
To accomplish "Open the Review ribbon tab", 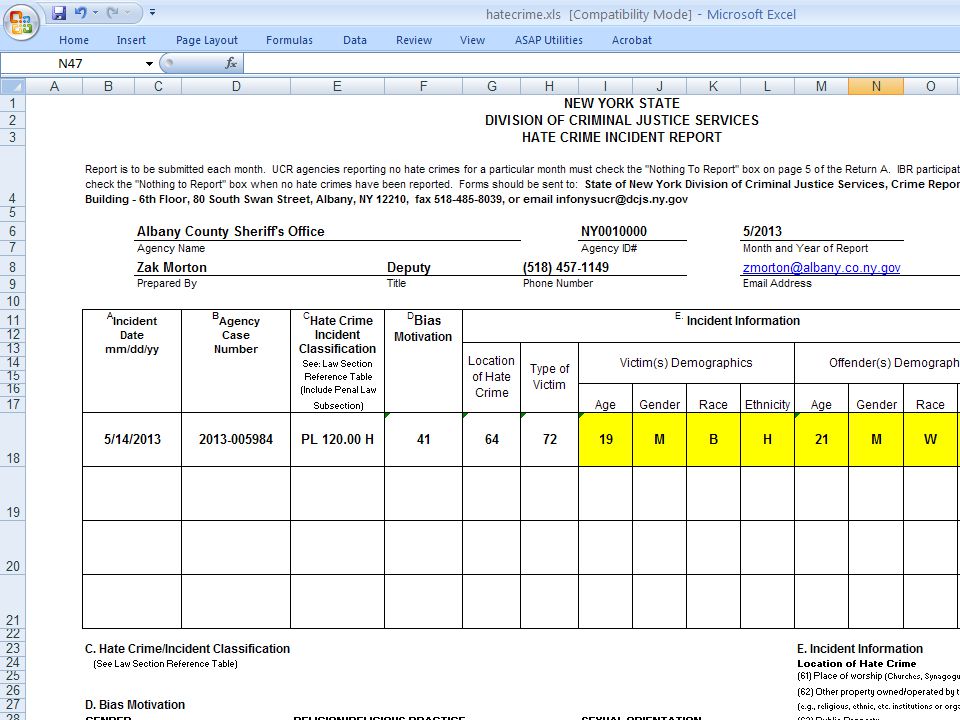I will tap(413, 40).
